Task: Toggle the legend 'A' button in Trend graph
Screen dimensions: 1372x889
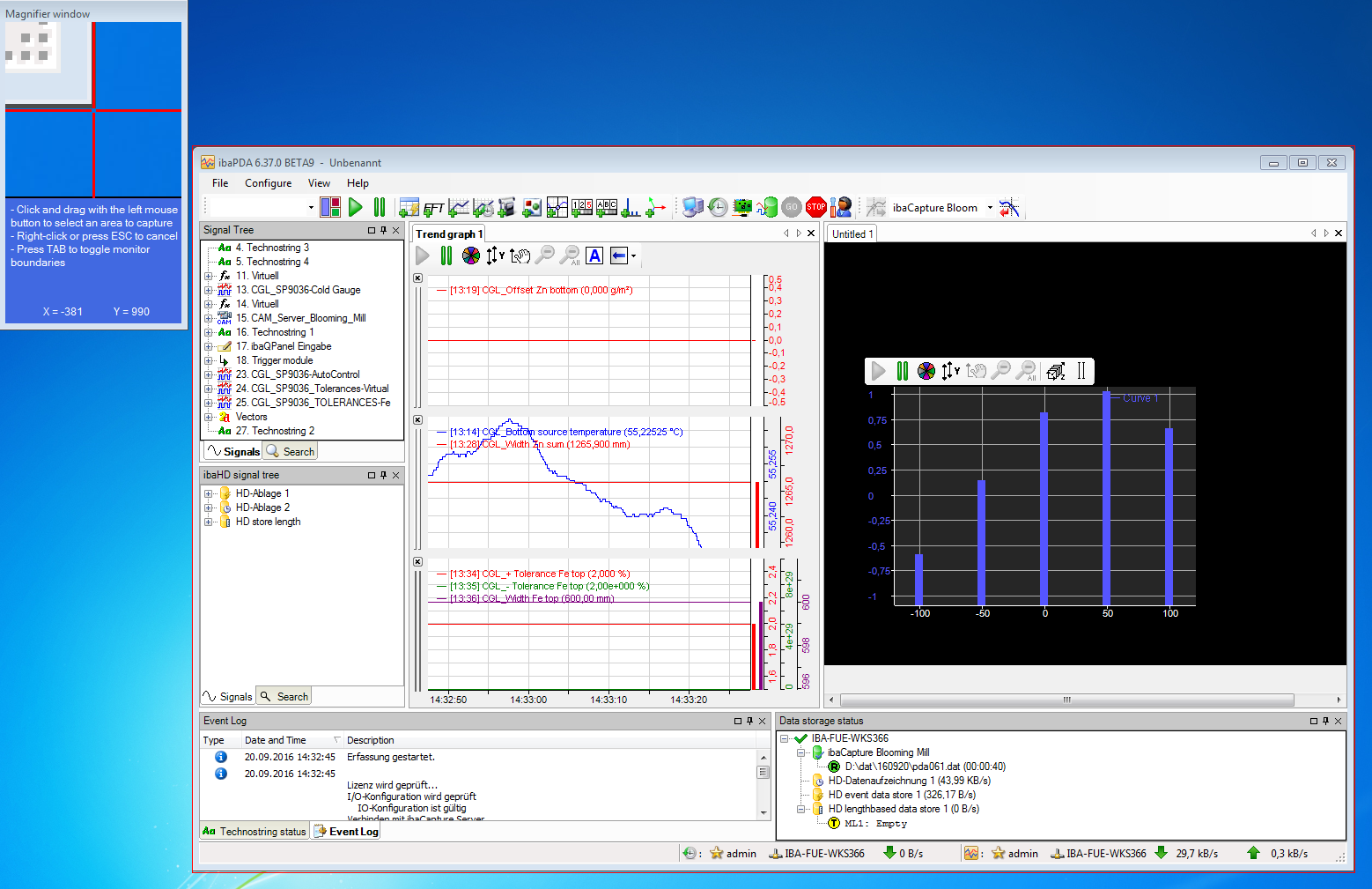Action: pos(594,256)
